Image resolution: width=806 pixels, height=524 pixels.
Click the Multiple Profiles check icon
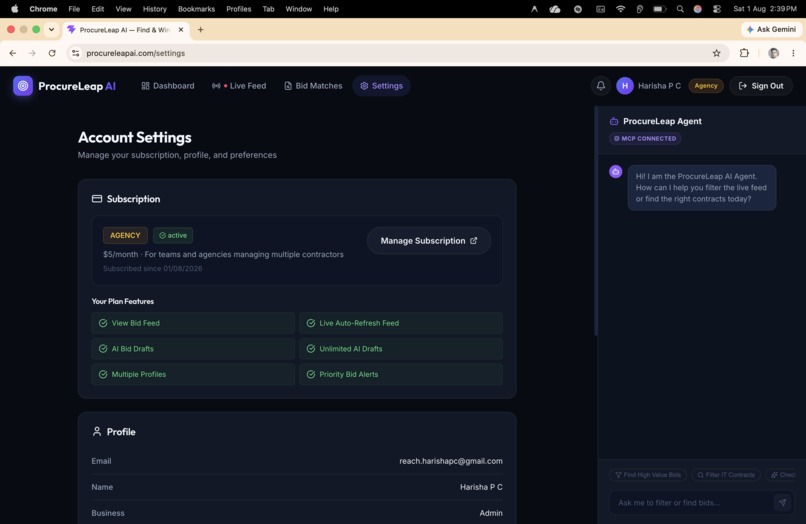click(103, 374)
